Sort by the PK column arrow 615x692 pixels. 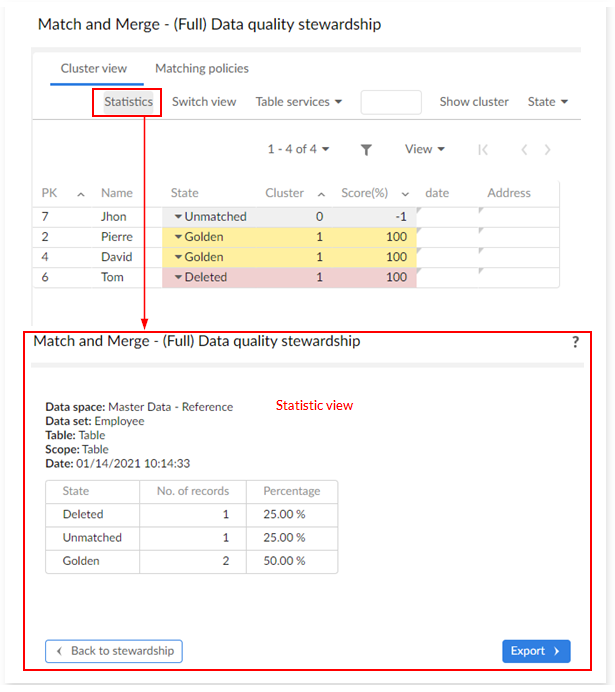point(81,194)
